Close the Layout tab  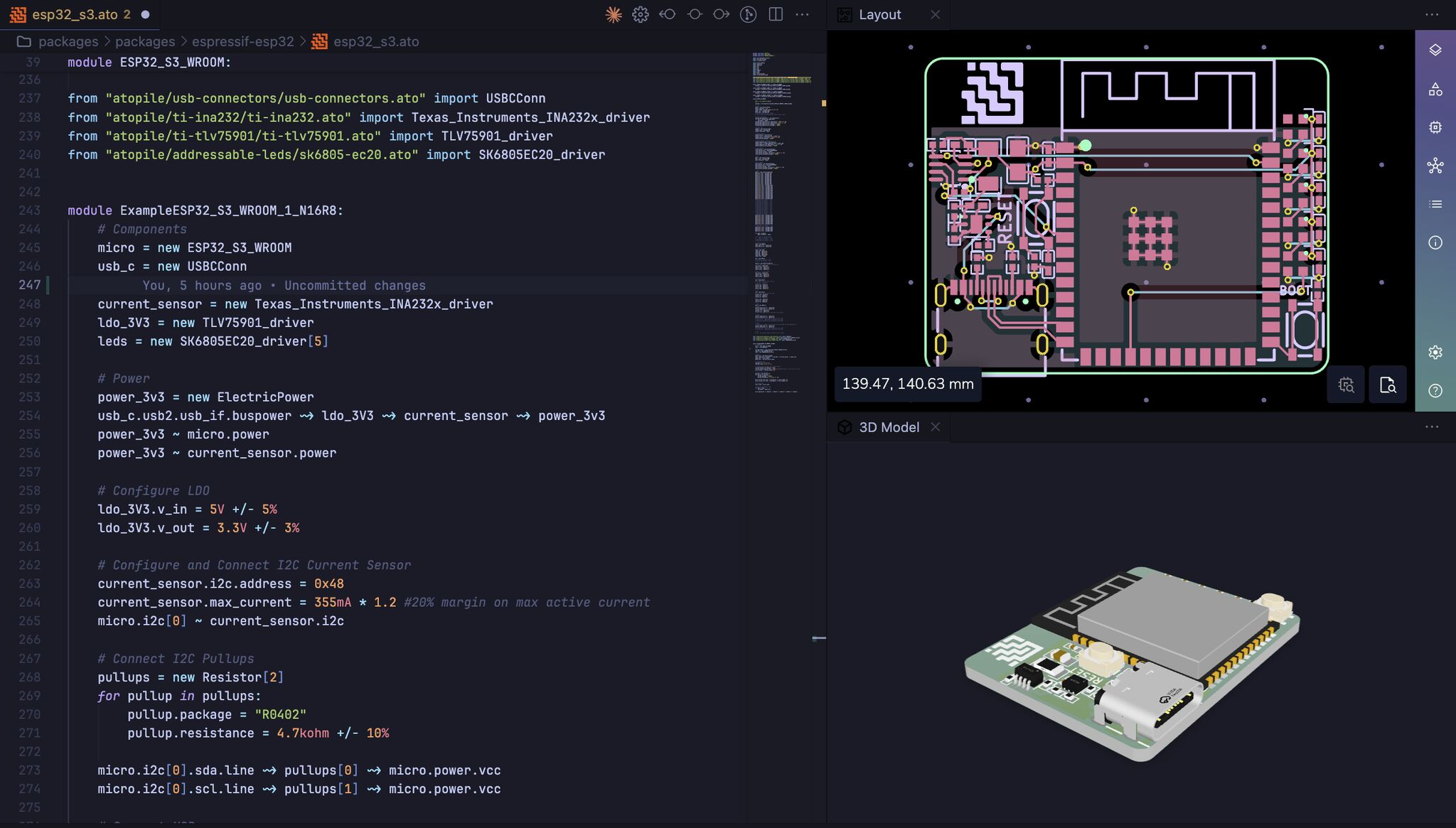[935, 14]
